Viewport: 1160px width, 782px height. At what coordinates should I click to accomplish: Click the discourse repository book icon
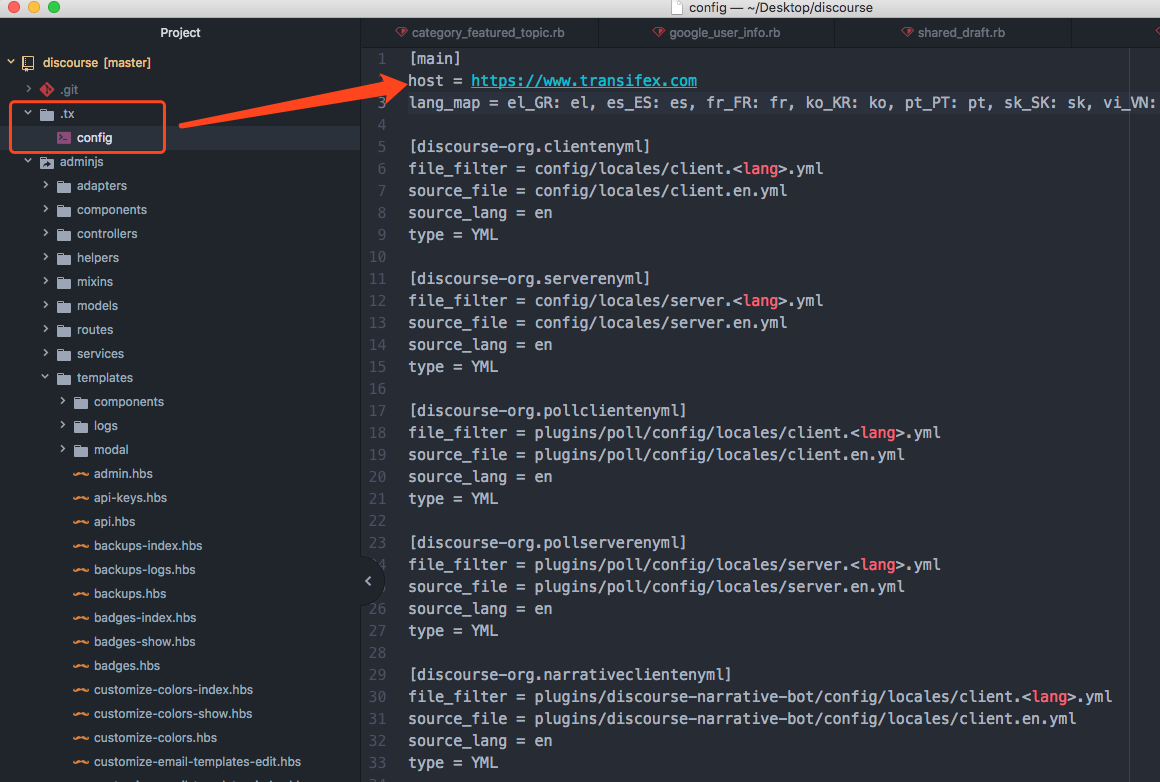click(x=28, y=63)
